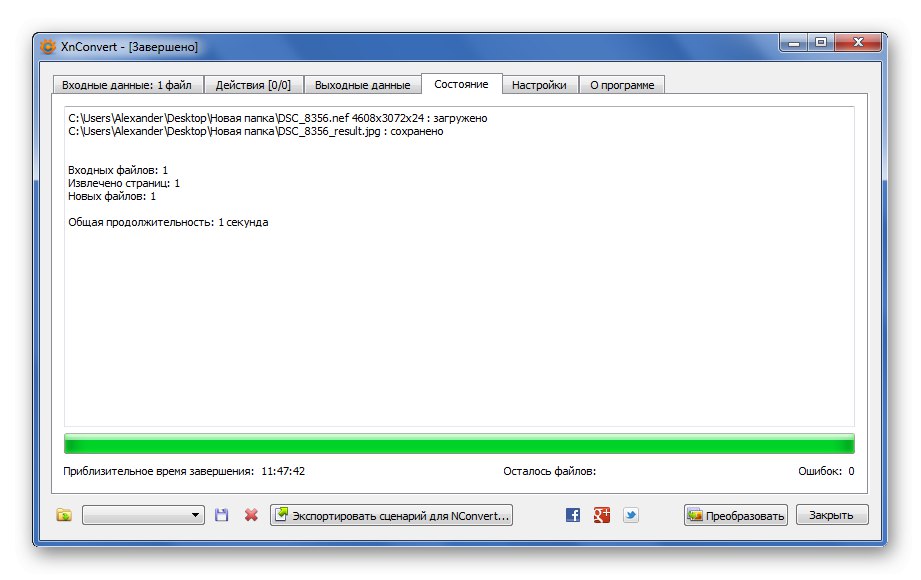The width and height of the screenshot is (921, 580).
Task: Click Экспортировать сценарий для NConvert button
Action: point(391,515)
